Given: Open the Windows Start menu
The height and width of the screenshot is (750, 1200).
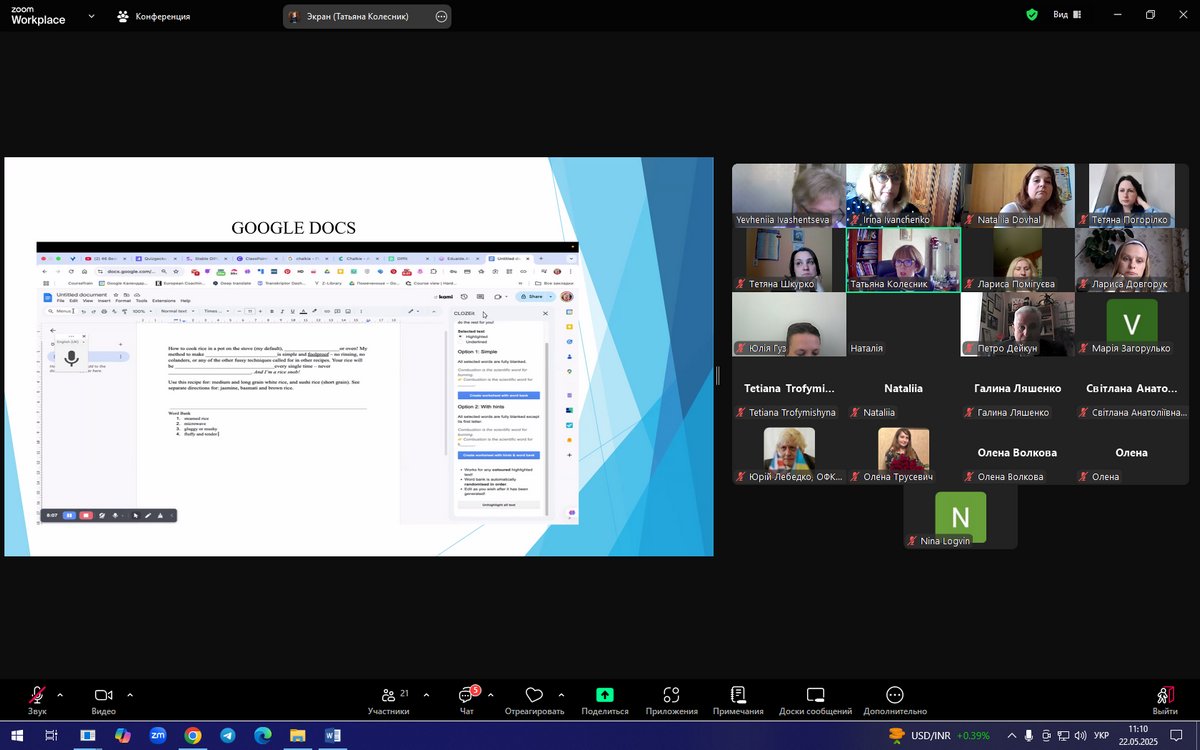Looking at the screenshot, I should click(17, 735).
